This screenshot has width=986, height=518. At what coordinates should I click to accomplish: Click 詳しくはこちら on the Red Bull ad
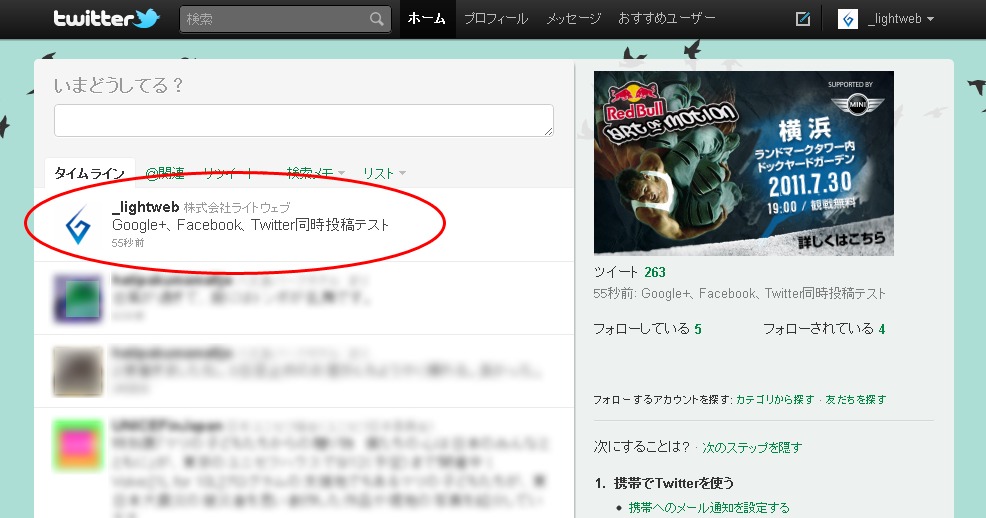point(841,240)
